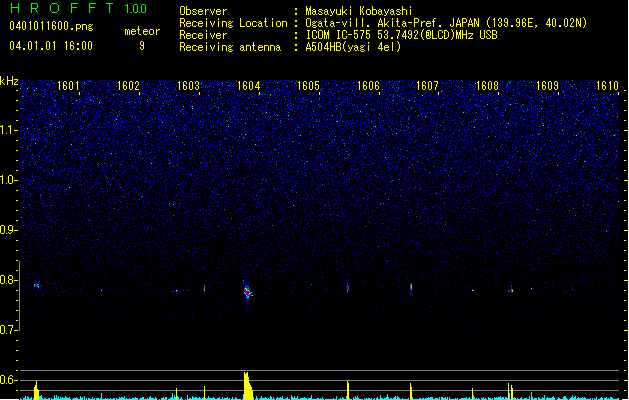The width and height of the screenshot is (629, 400).
Task: Click the meteor count value 9
Action: tap(142, 46)
